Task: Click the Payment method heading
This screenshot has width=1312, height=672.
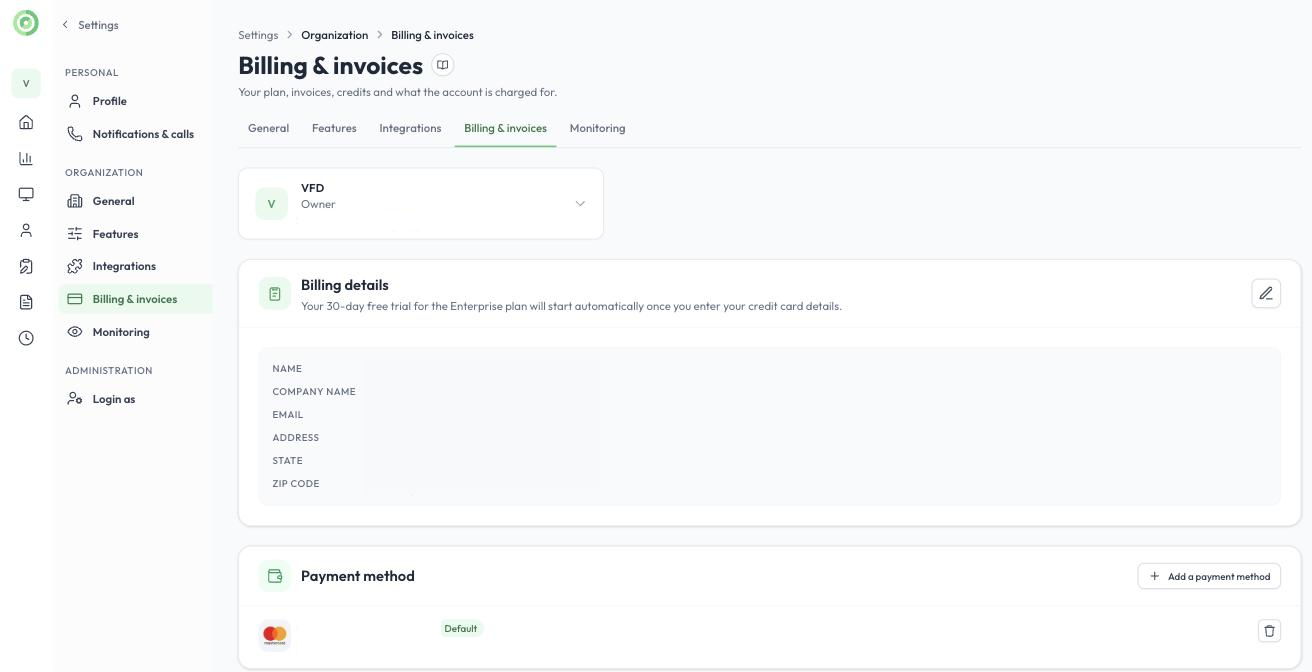Action: pyautogui.click(x=358, y=576)
